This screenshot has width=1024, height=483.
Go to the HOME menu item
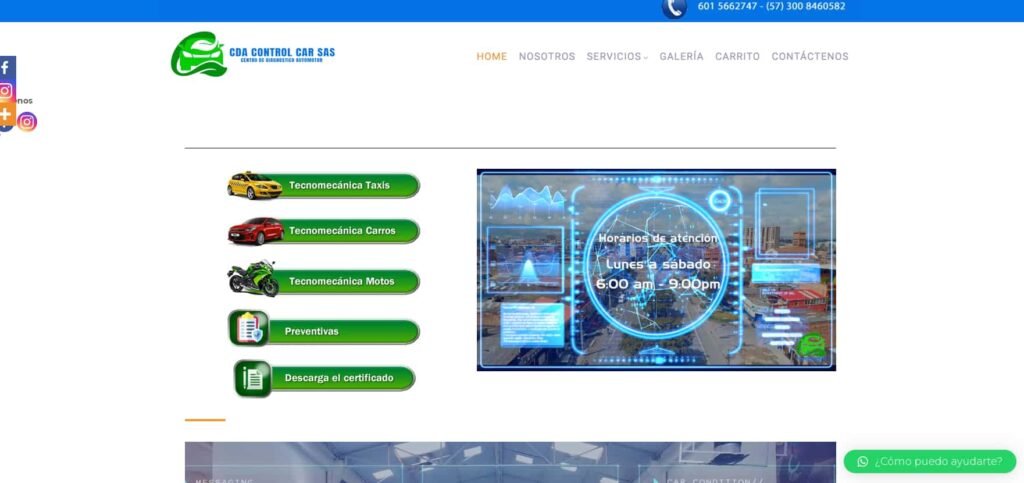(492, 57)
